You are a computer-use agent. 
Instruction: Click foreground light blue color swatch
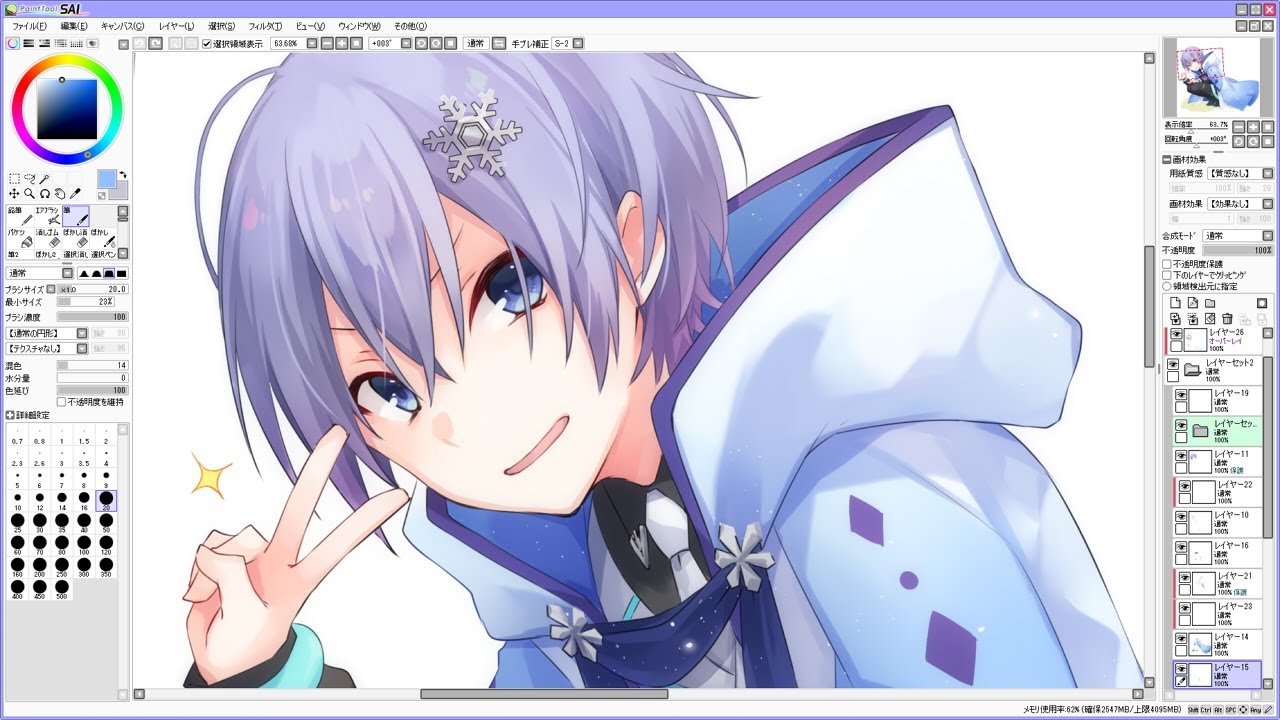point(106,179)
